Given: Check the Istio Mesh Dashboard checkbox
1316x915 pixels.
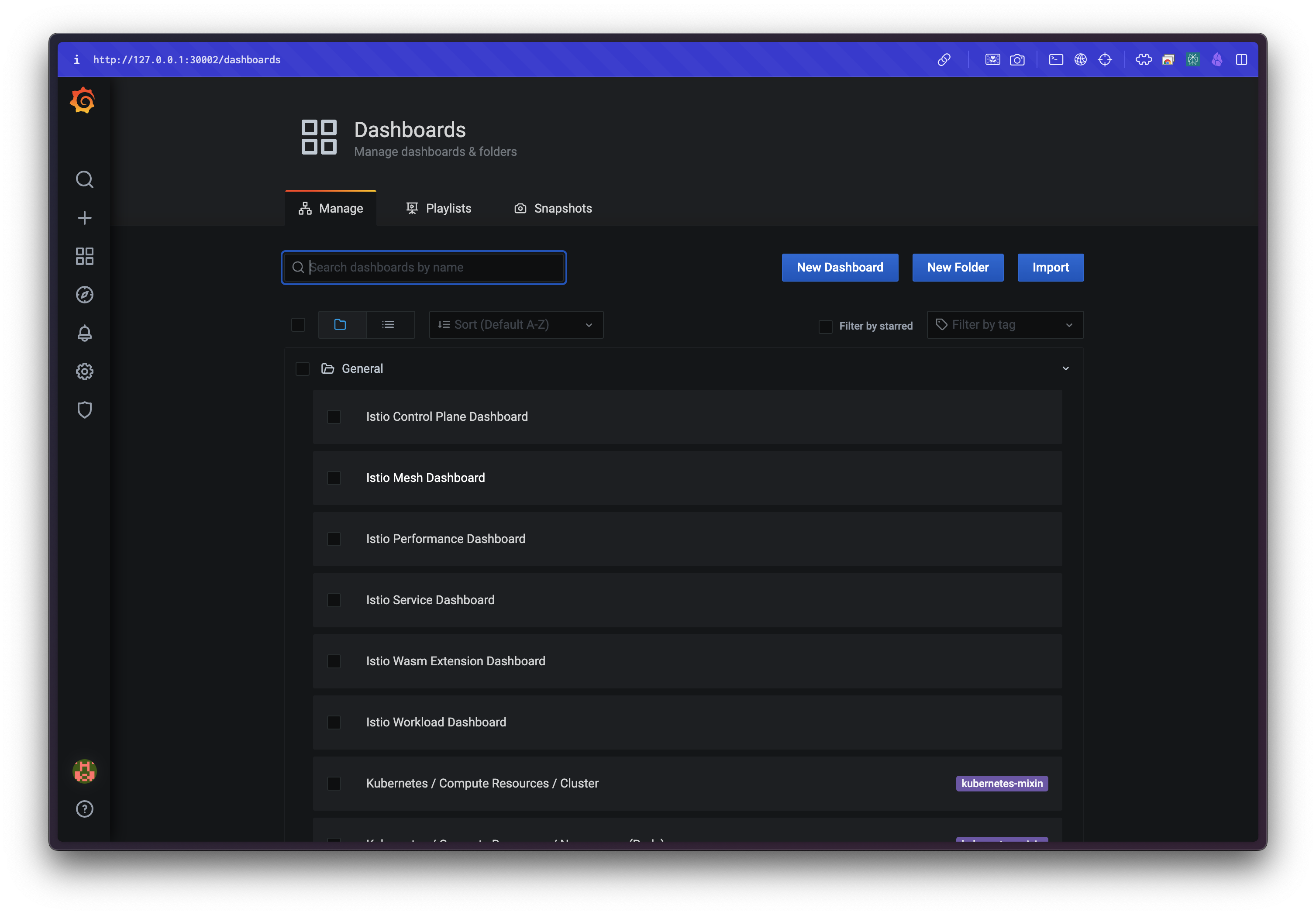Looking at the screenshot, I should coord(334,478).
